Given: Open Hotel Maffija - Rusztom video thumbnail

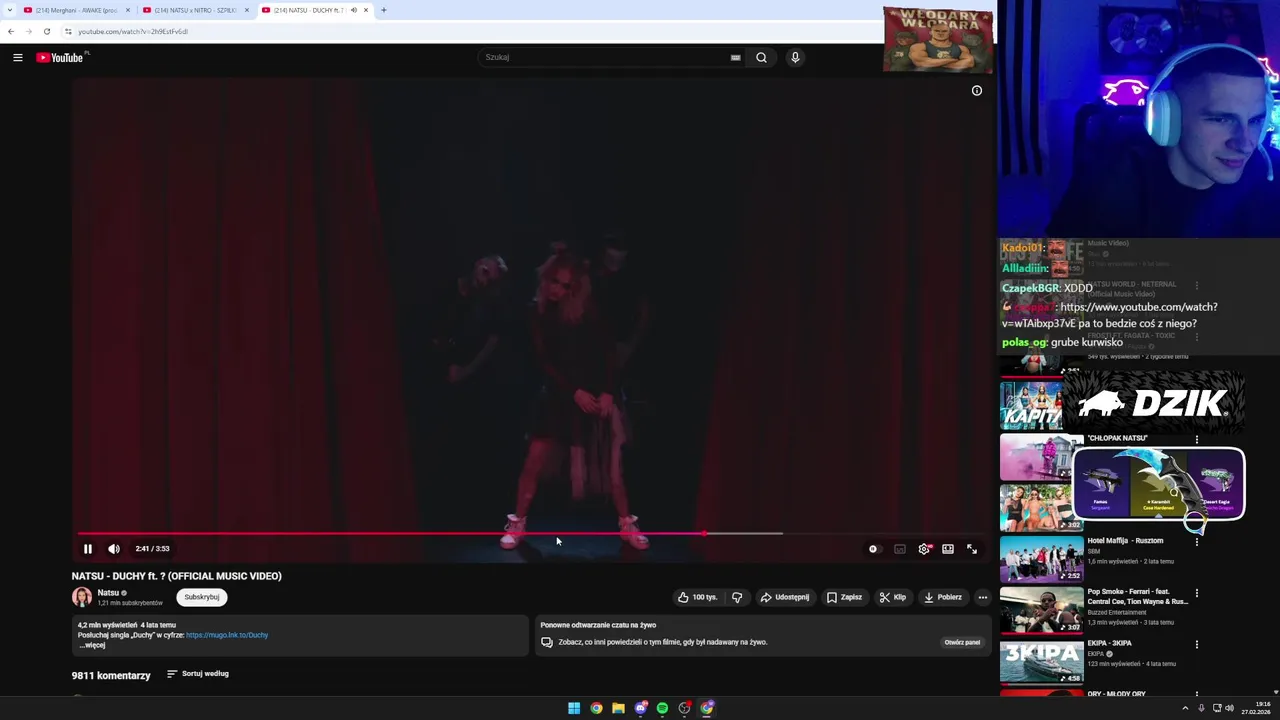Looking at the screenshot, I should coord(1041,560).
